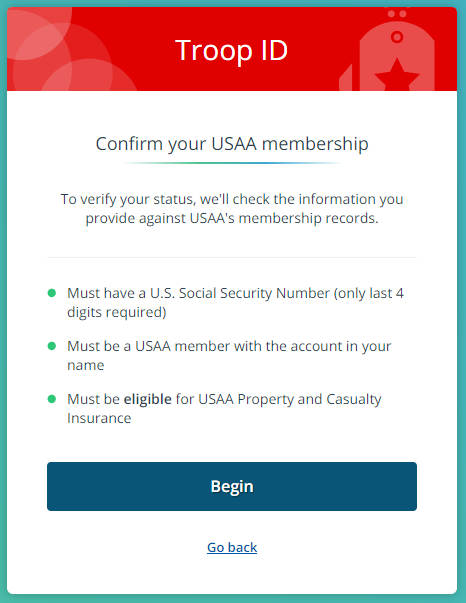The image size is (466, 603).
Task: Click green bullet beside Property and Casualty requirement
Action: [52, 399]
